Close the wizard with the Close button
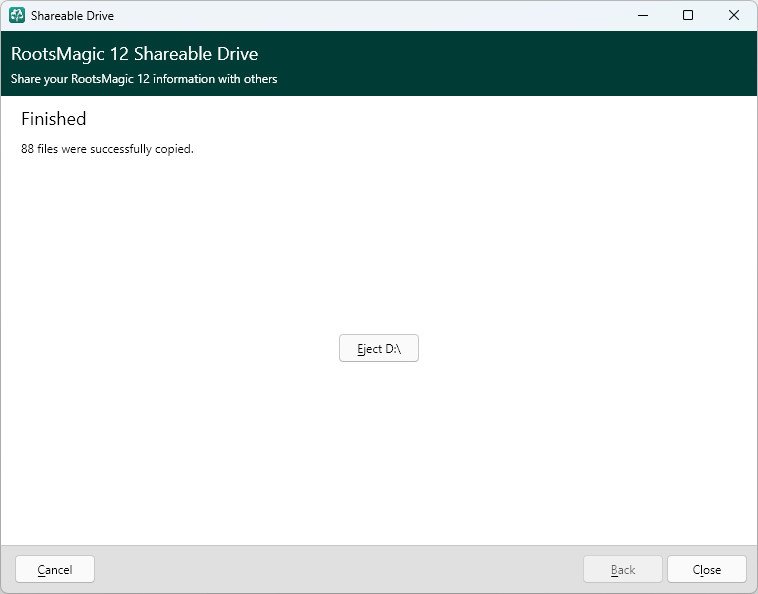This screenshot has width=758, height=594. click(706, 569)
